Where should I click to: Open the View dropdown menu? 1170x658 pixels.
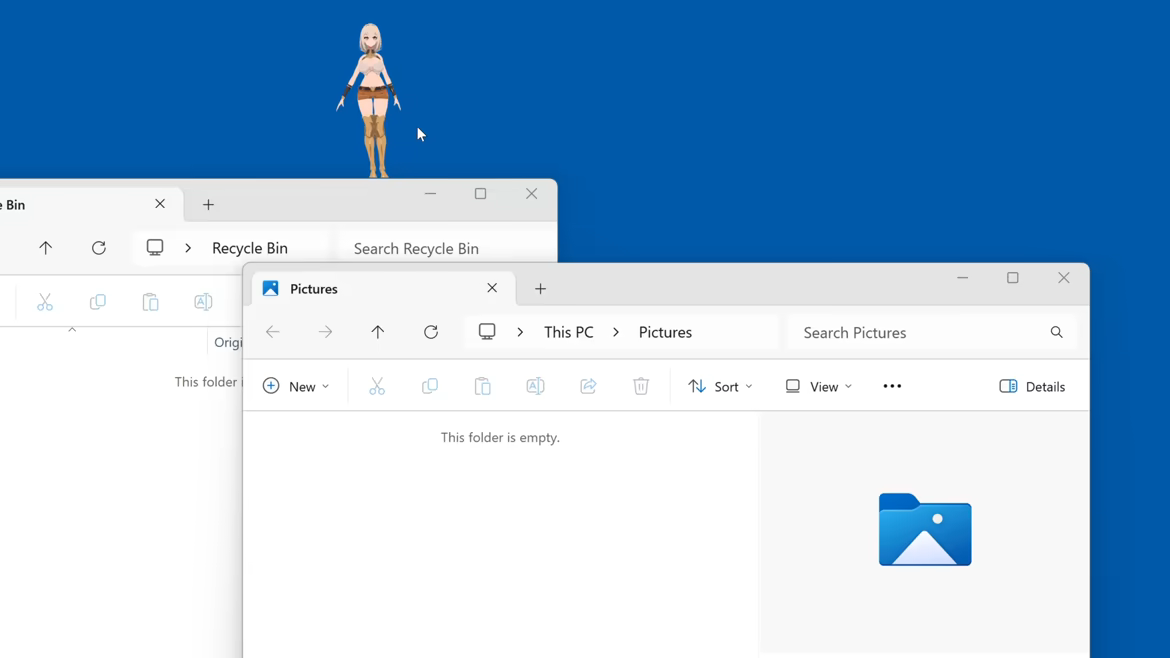pos(819,386)
